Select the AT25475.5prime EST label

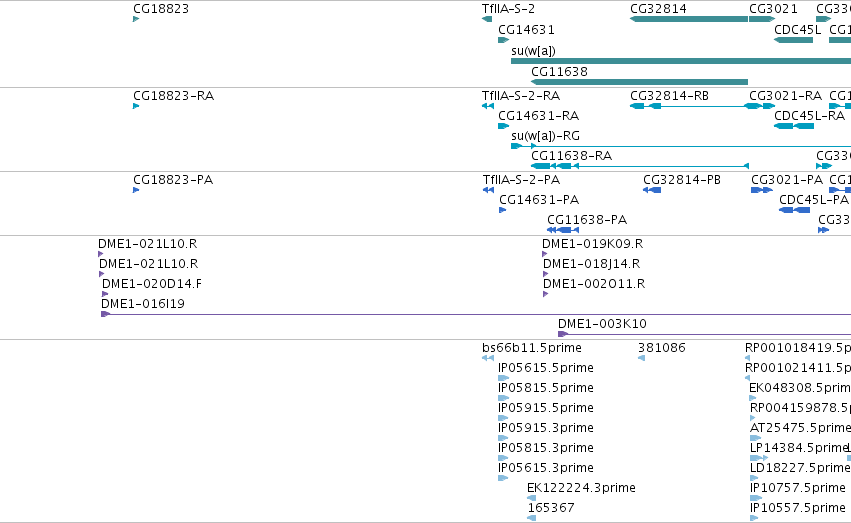800,429
